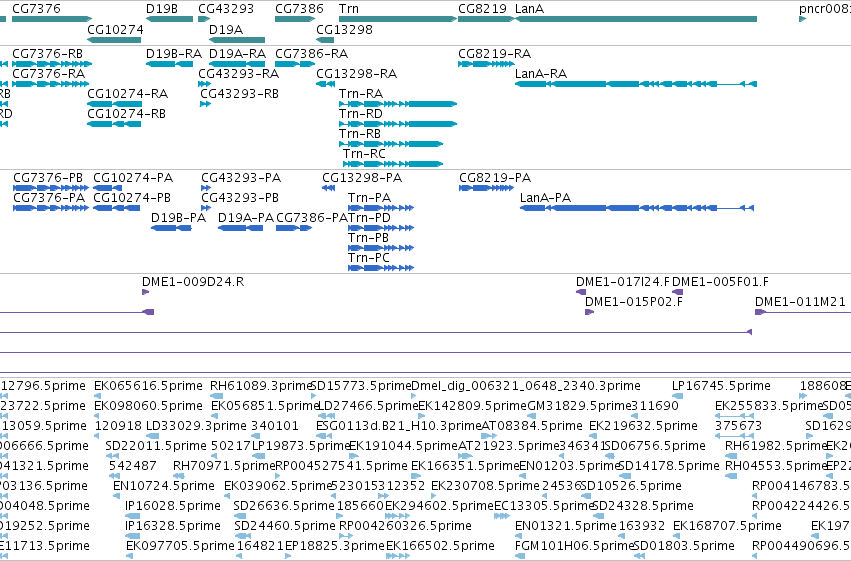This screenshot has width=851, height=561.
Task: Select the CG8219-PA protein label
Action: point(495,178)
